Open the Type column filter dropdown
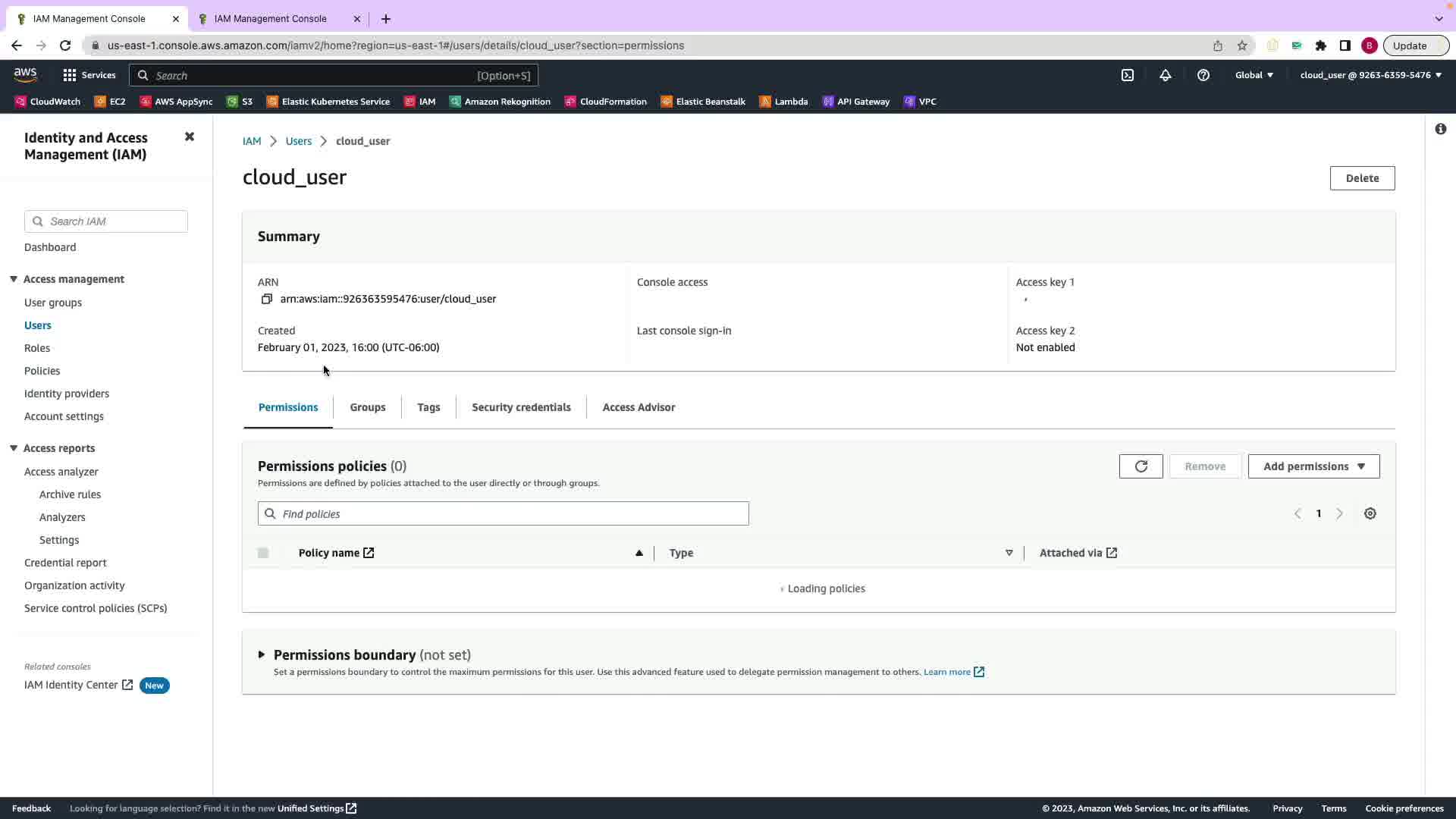 coord(1009,554)
